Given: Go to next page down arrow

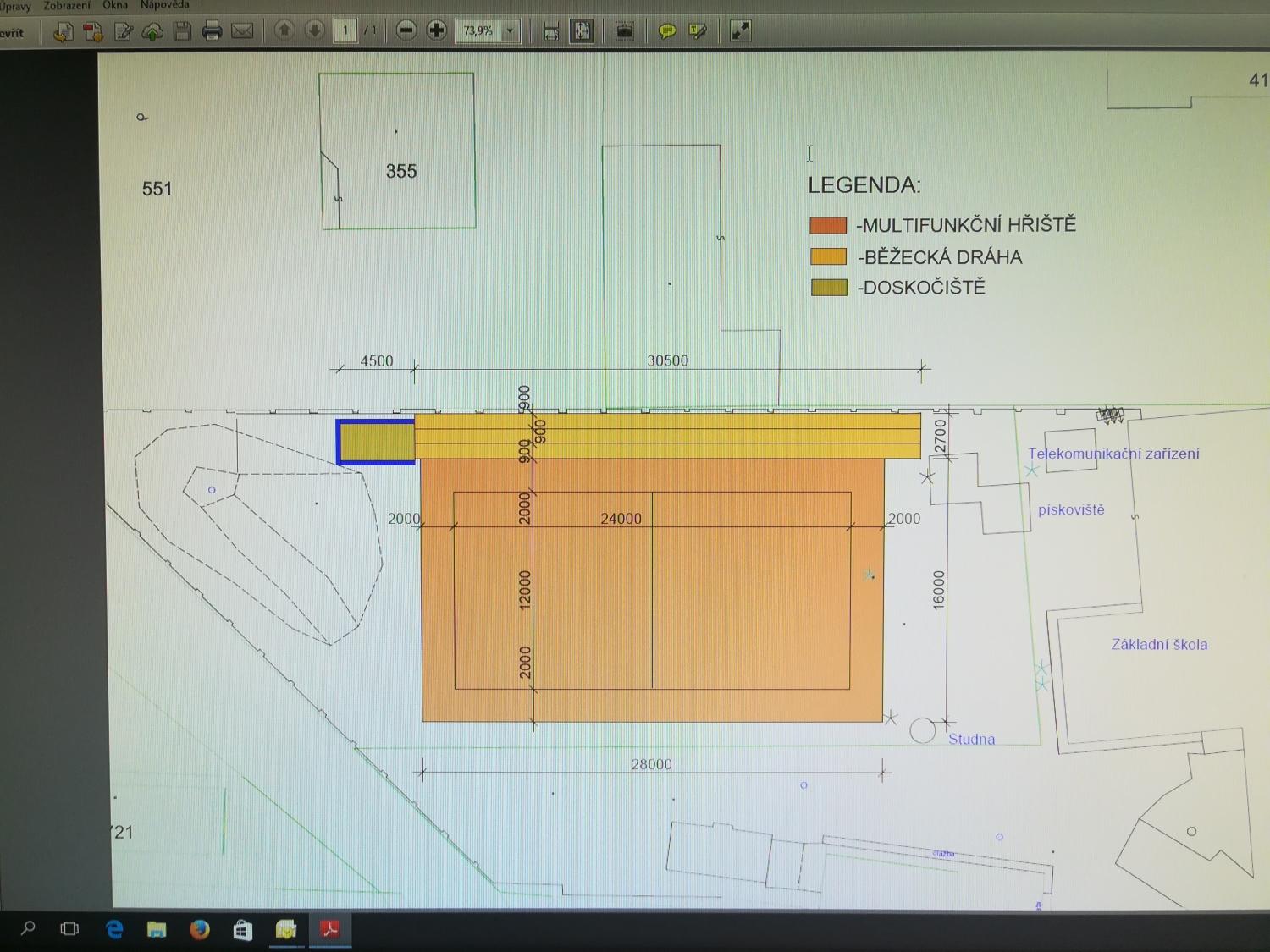Looking at the screenshot, I should 314,31.
